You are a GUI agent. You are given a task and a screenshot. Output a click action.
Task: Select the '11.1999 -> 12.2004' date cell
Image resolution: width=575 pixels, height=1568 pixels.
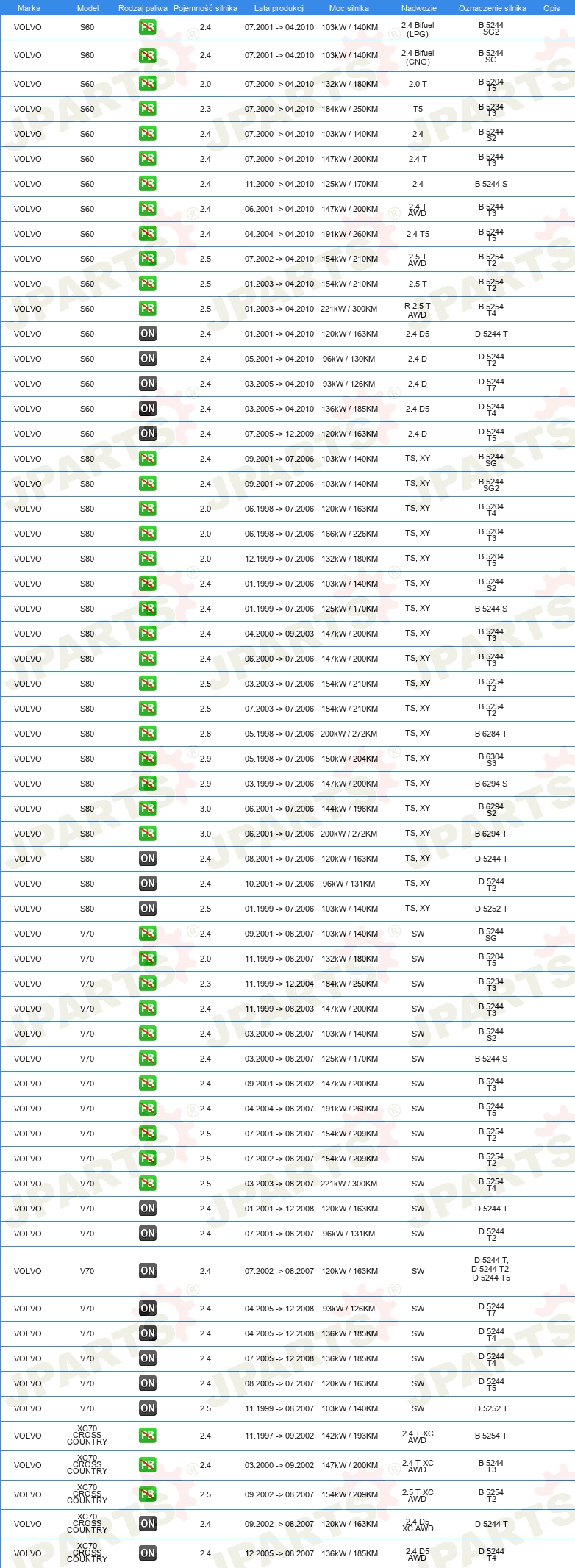click(x=279, y=984)
